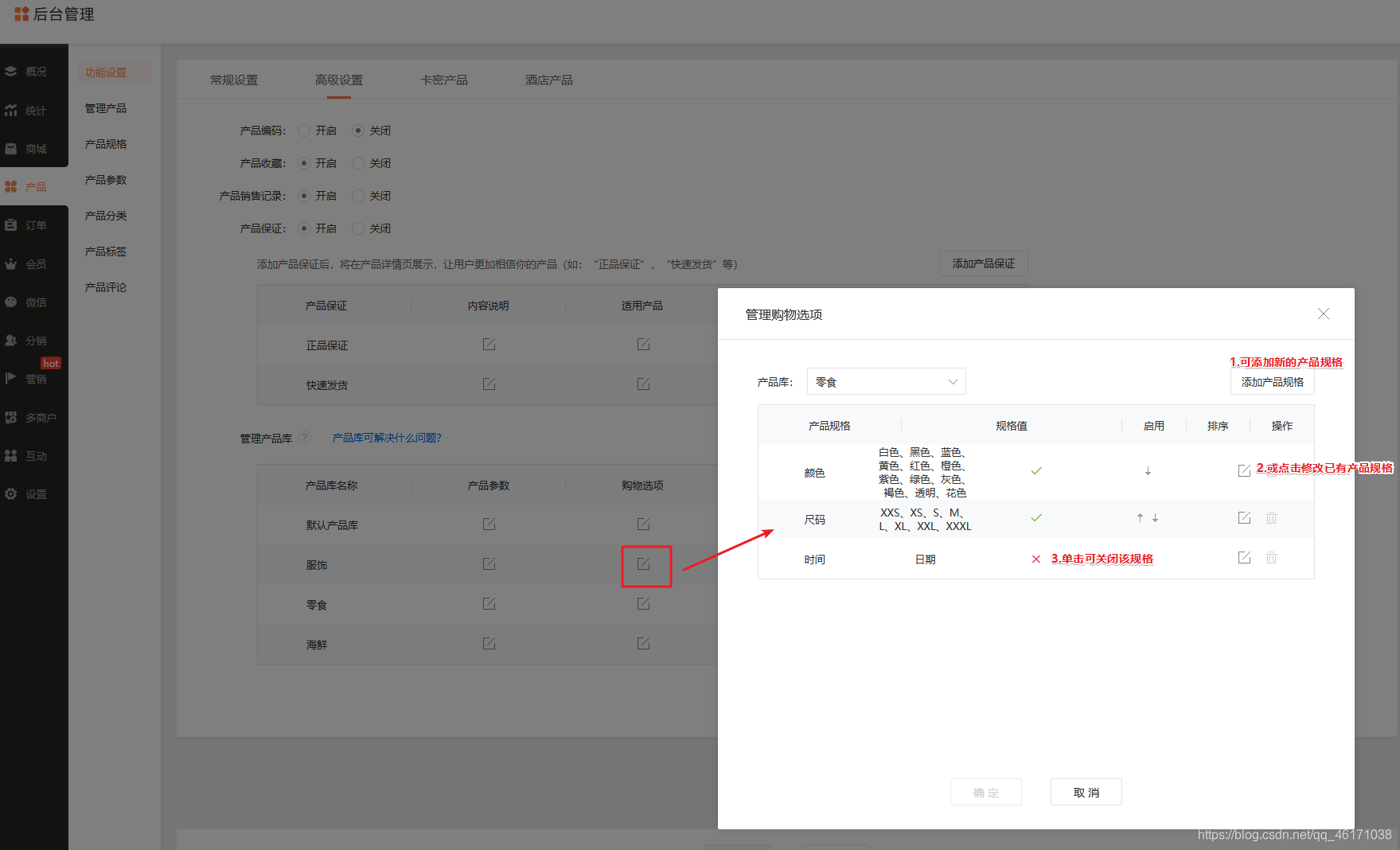Open 产品参数 in the submenu
This screenshot has width=1400, height=850.
point(106,180)
